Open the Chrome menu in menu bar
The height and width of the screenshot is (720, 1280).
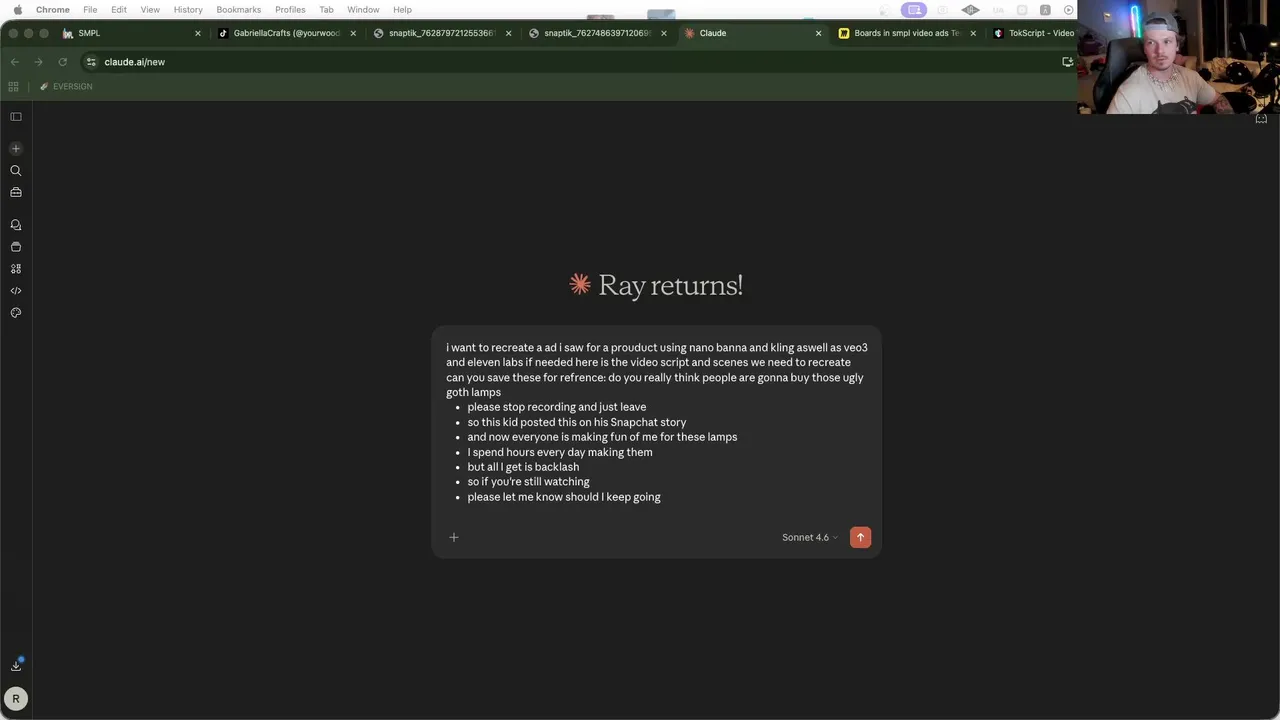click(x=53, y=10)
